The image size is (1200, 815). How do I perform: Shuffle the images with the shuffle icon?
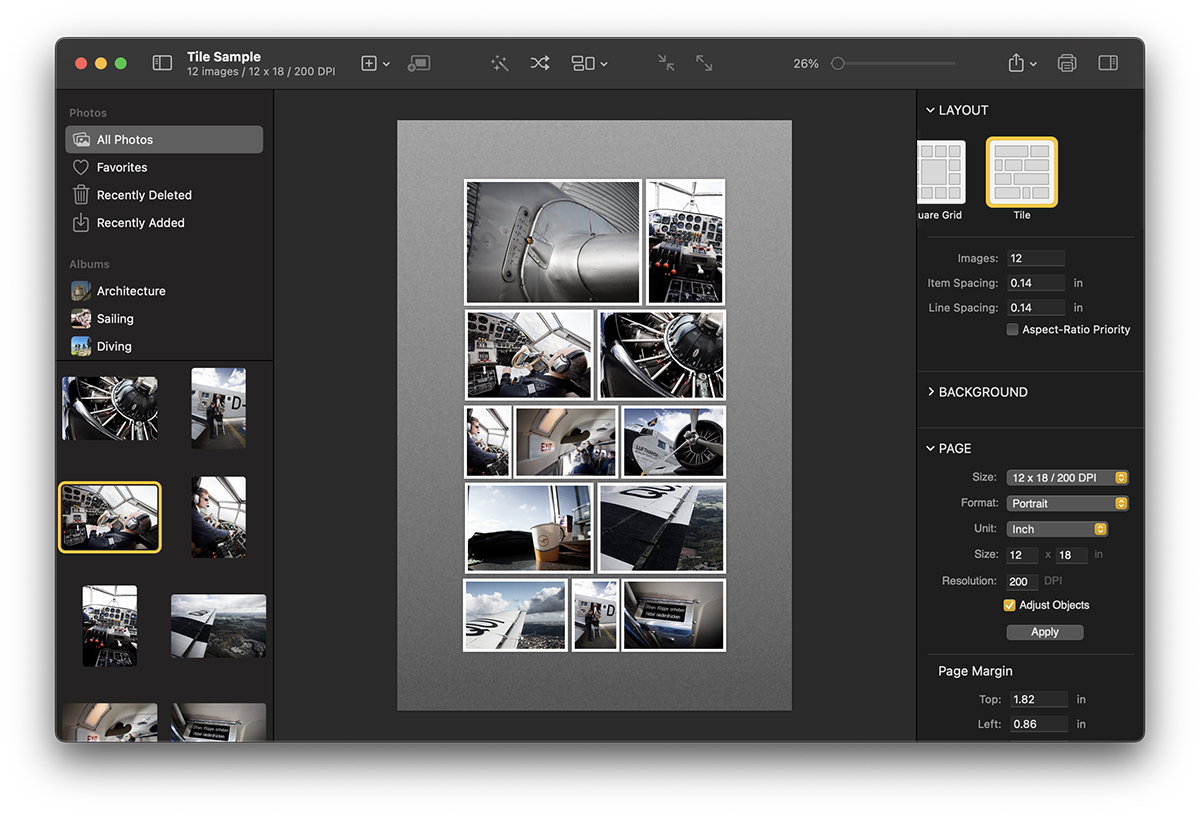click(540, 63)
